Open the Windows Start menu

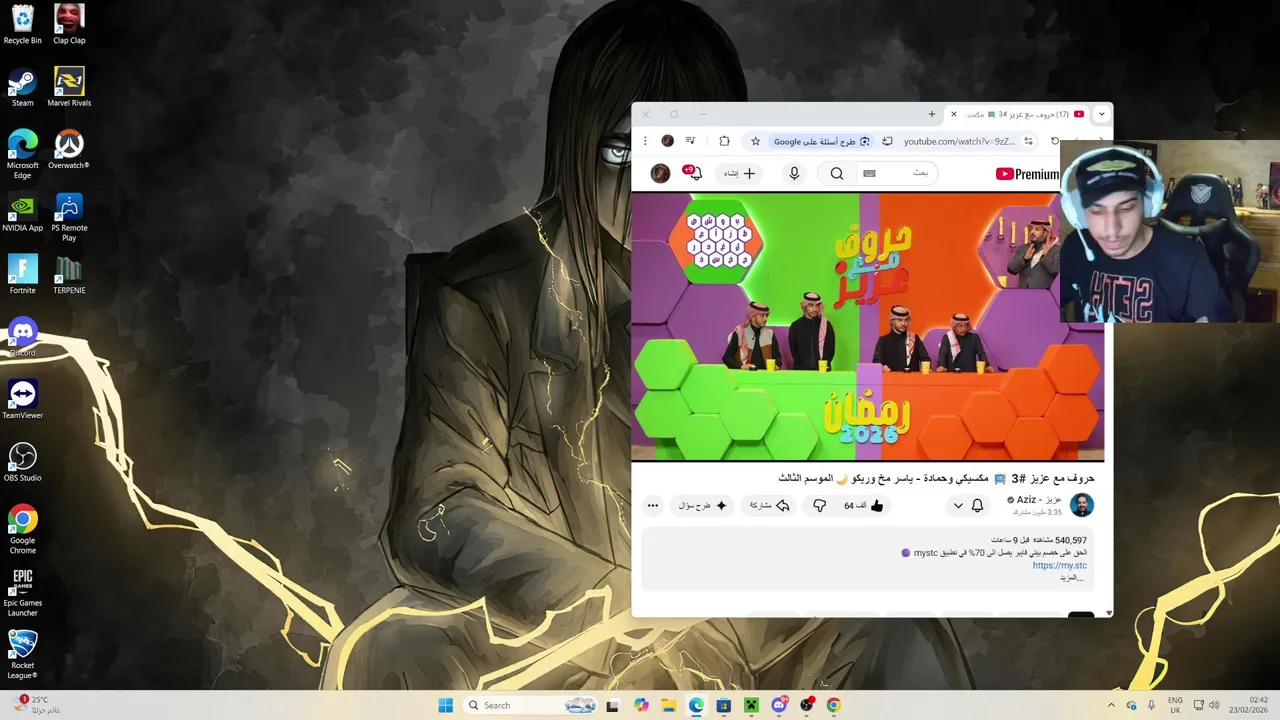click(446, 705)
